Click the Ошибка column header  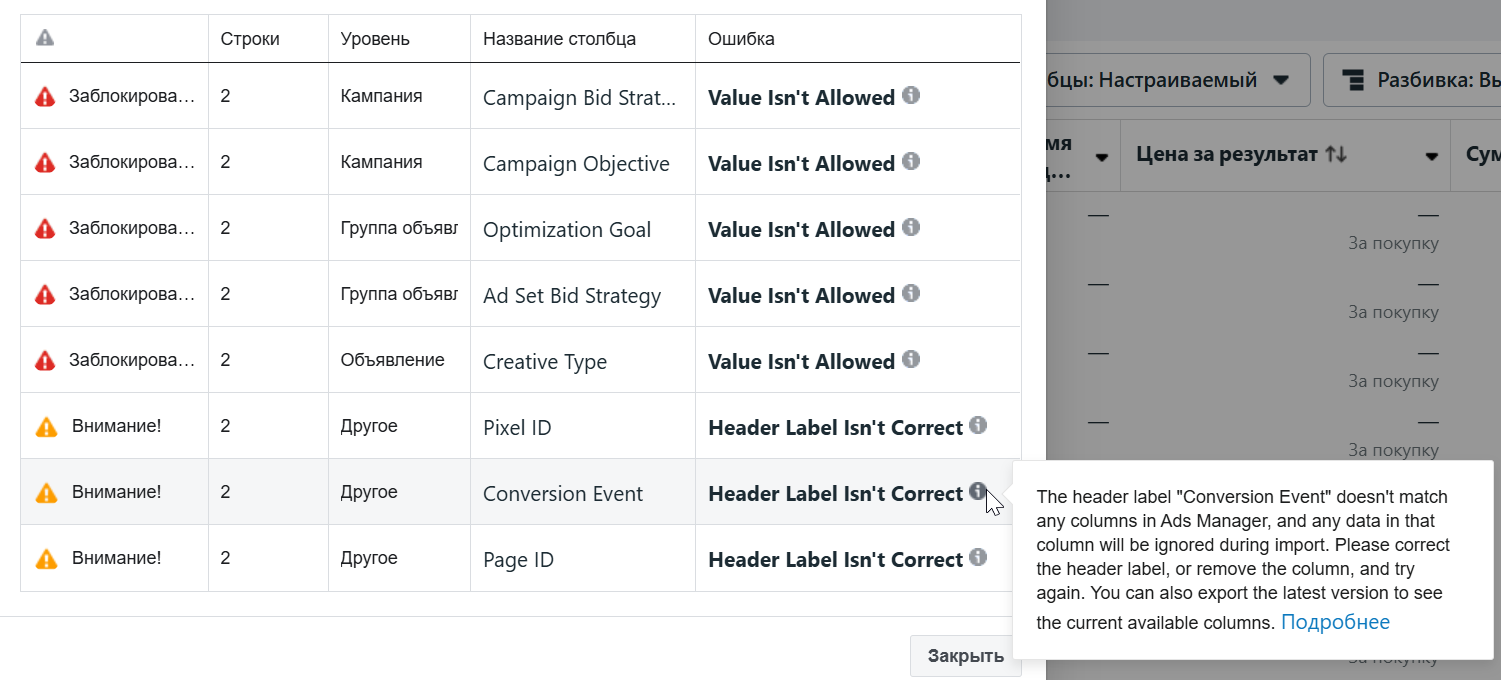(741, 39)
